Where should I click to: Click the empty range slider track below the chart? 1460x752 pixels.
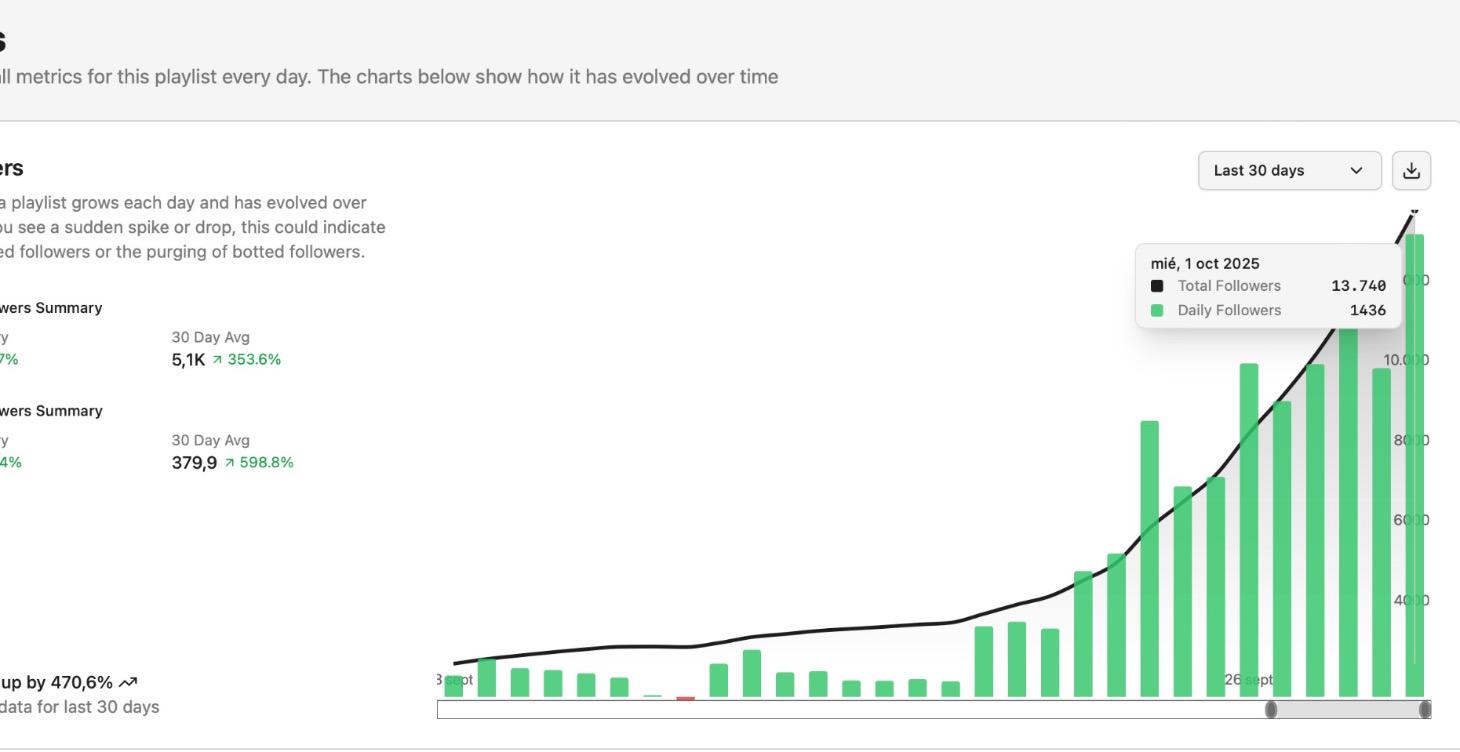850,710
